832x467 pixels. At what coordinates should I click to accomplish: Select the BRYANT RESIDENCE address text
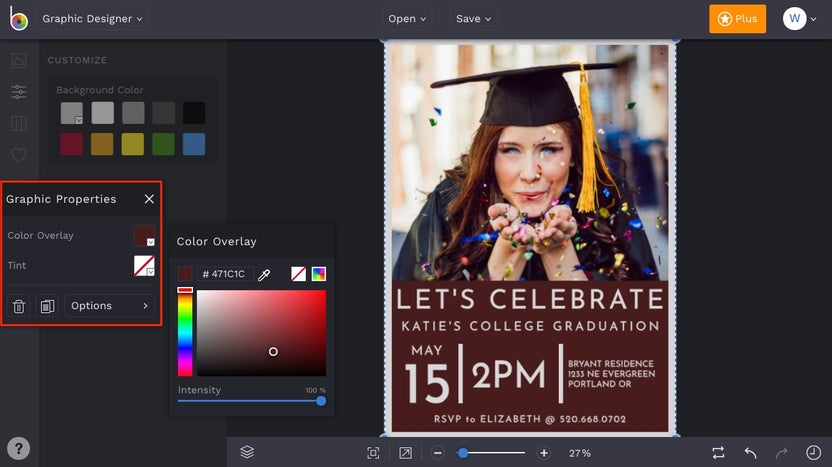click(611, 374)
